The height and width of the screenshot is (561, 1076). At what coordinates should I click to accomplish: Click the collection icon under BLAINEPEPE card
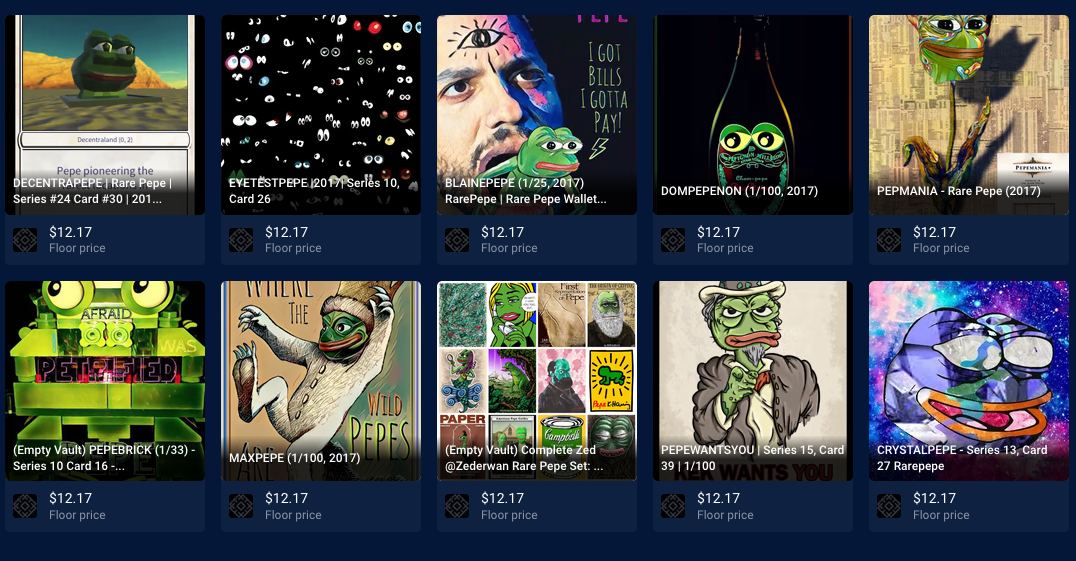tap(457, 240)
